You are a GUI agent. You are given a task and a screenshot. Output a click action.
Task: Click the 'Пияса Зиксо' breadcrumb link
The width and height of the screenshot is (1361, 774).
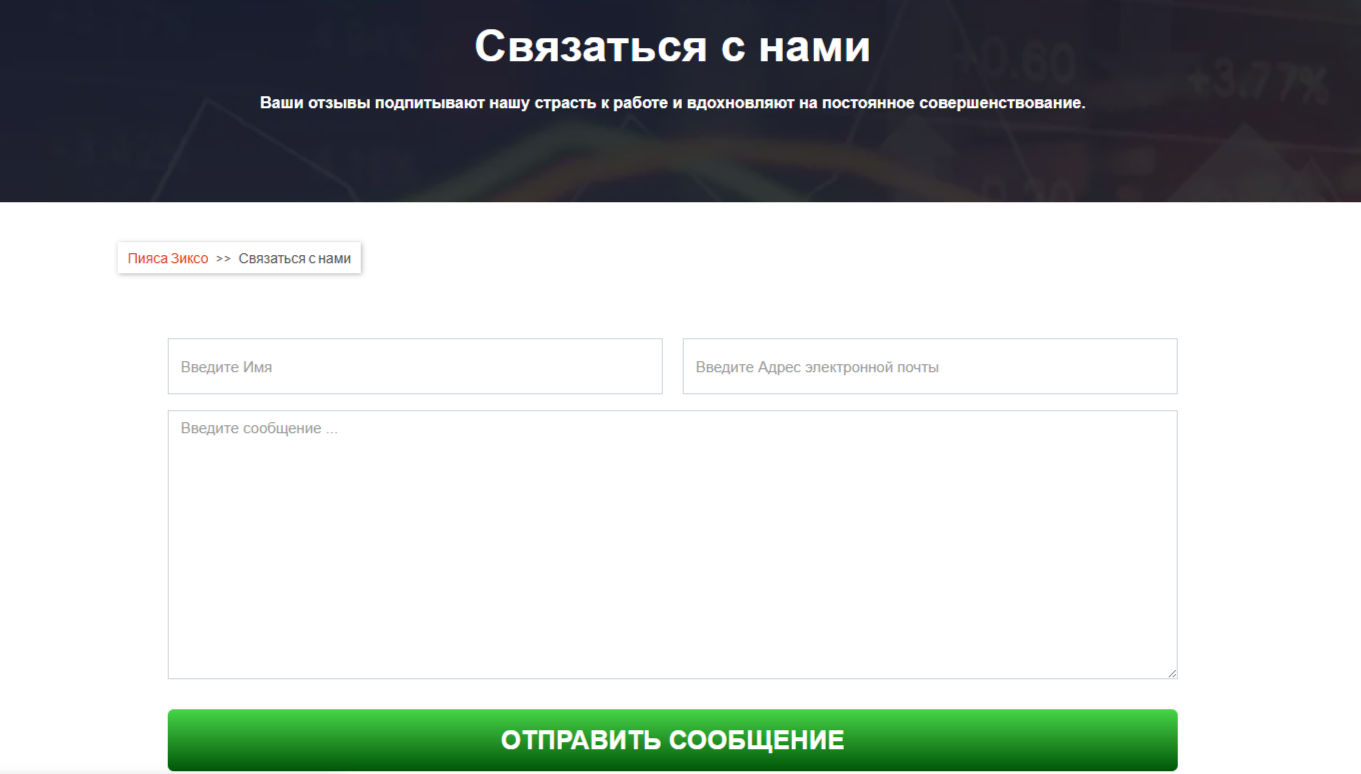pyautogui.click(x=168, y=258)
